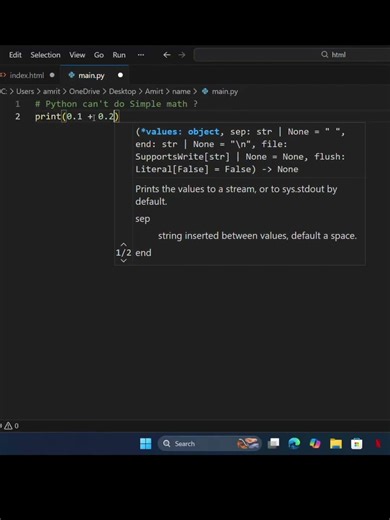Select Amirt in the breadcrumb path
This screenshot has width=390, height=520.
pyautogui.click(x=154, y=91)
